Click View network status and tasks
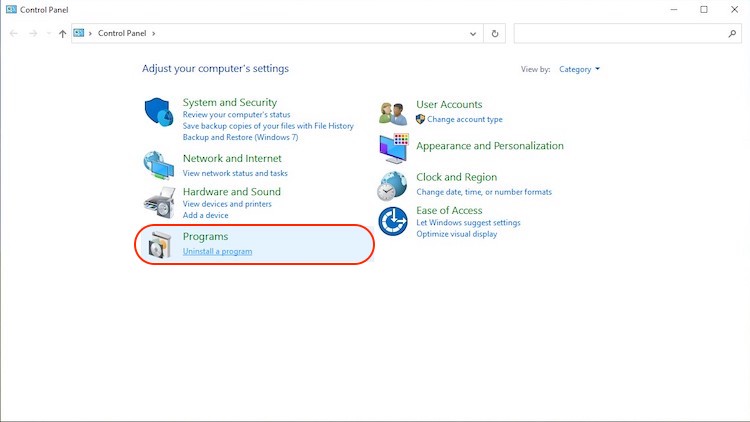 tap(235, 173)
